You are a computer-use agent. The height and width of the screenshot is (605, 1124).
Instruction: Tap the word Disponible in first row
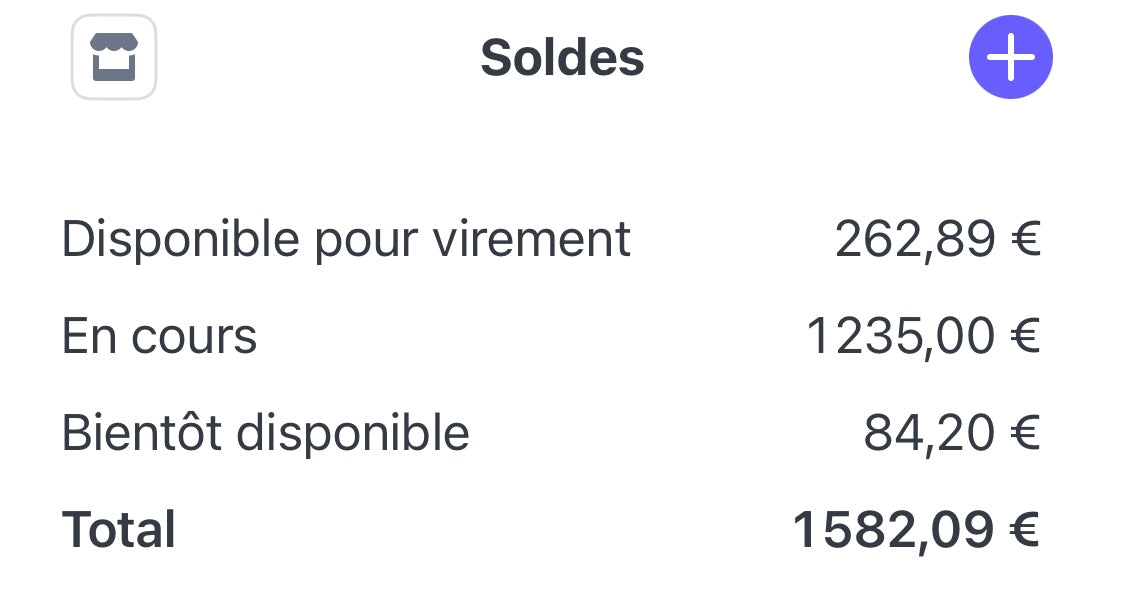[x=181, y=240]
